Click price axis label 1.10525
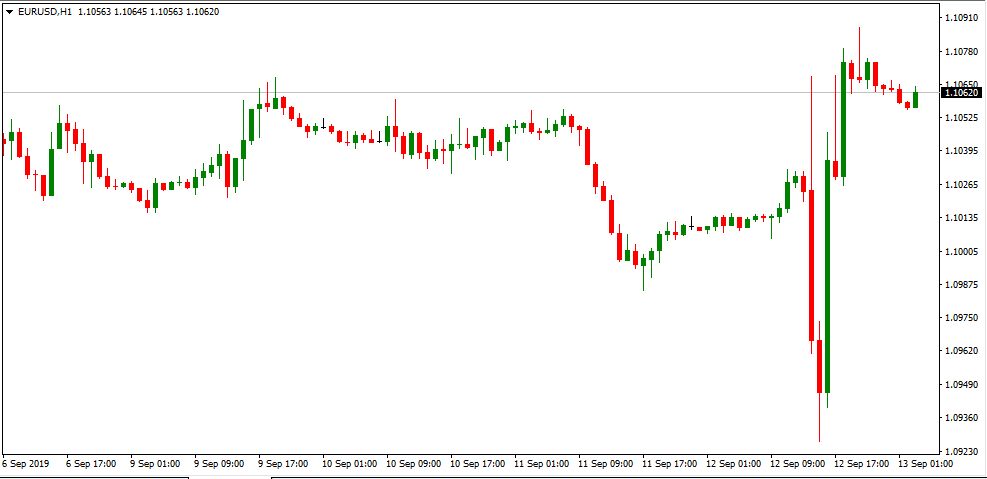 961,118
